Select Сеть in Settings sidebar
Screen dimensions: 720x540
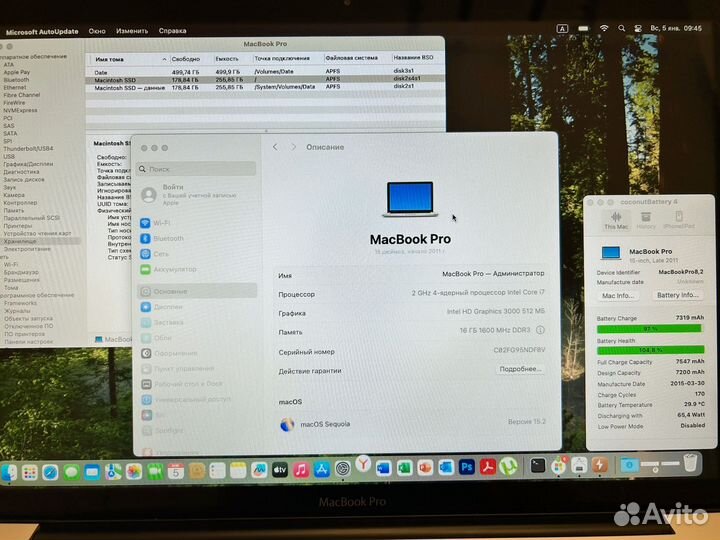[197, 254]
